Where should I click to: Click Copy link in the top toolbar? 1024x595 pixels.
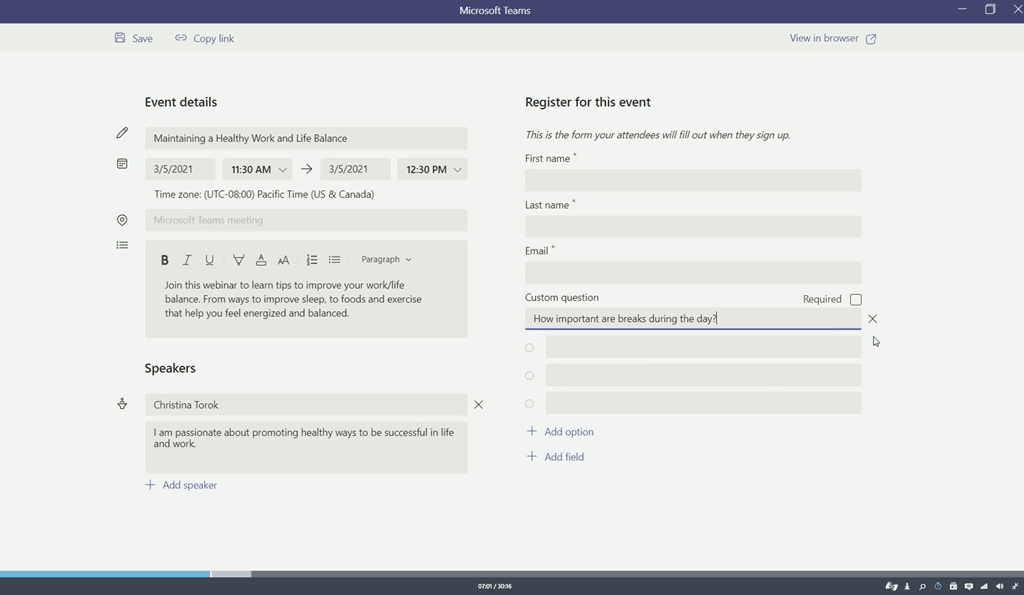pyautogui.click(x=205, y=38)
